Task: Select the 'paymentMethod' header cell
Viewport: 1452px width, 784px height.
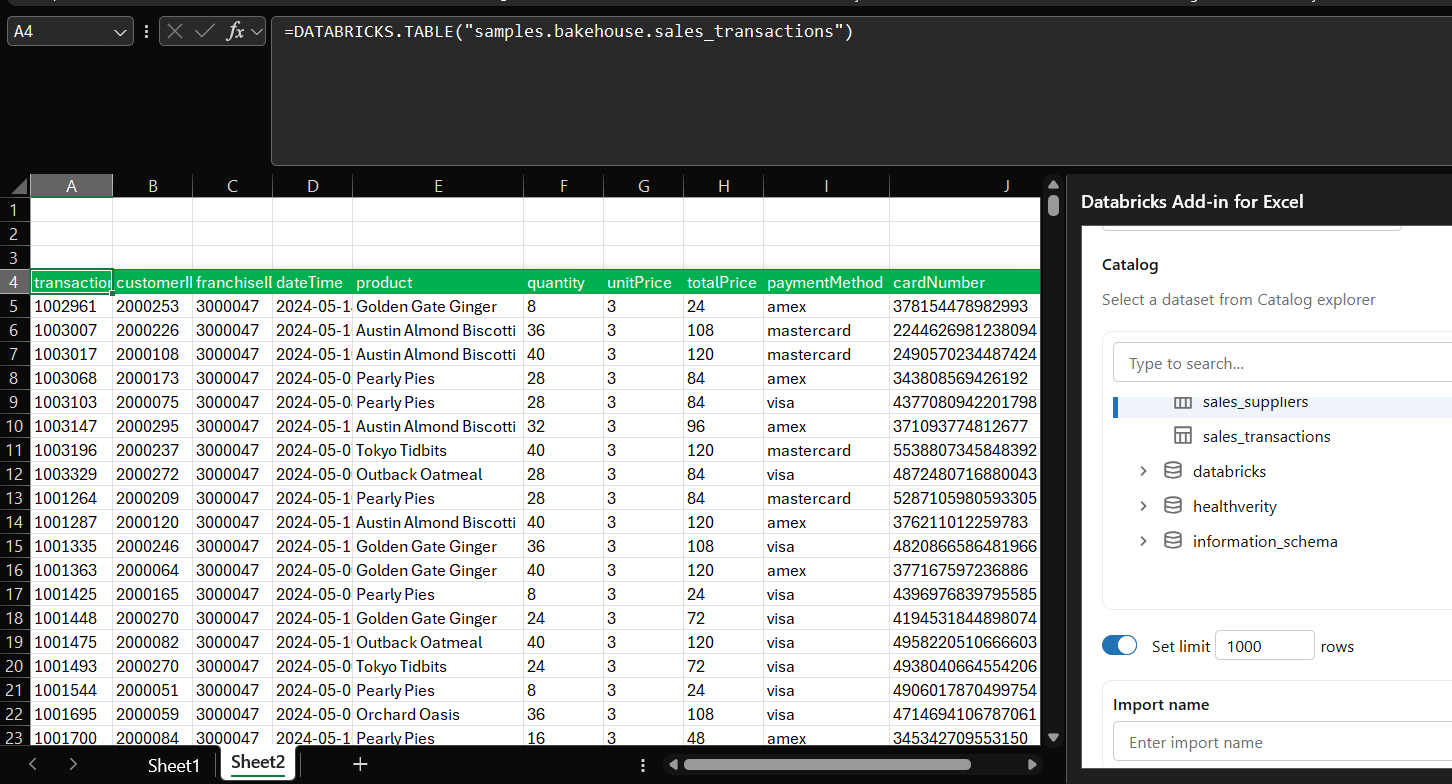Action: pyautogui.click(x=826, y=282)
